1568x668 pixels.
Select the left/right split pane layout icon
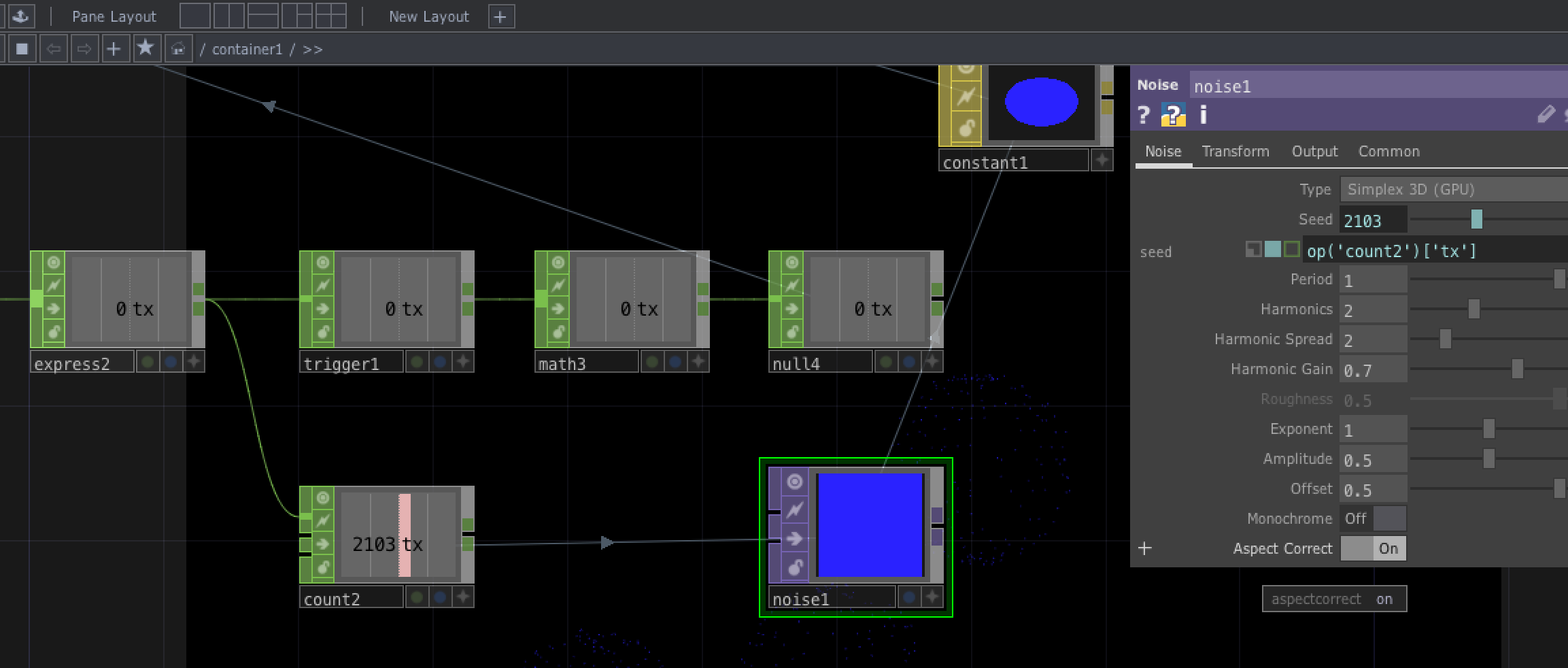pos(229,16)
